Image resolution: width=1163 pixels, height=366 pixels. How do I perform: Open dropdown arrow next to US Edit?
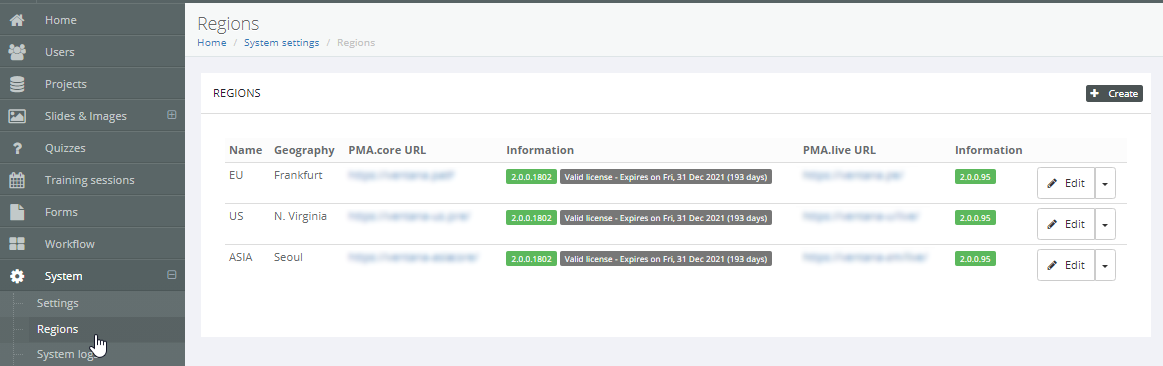point(1105,224)
